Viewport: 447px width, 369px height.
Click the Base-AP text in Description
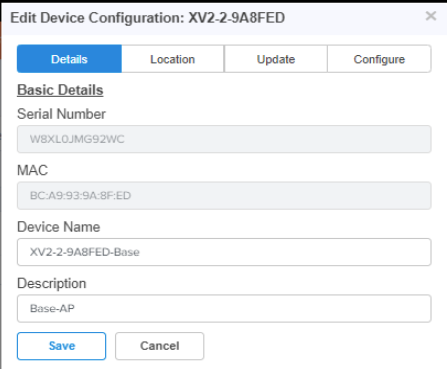[x=52, y=308]
